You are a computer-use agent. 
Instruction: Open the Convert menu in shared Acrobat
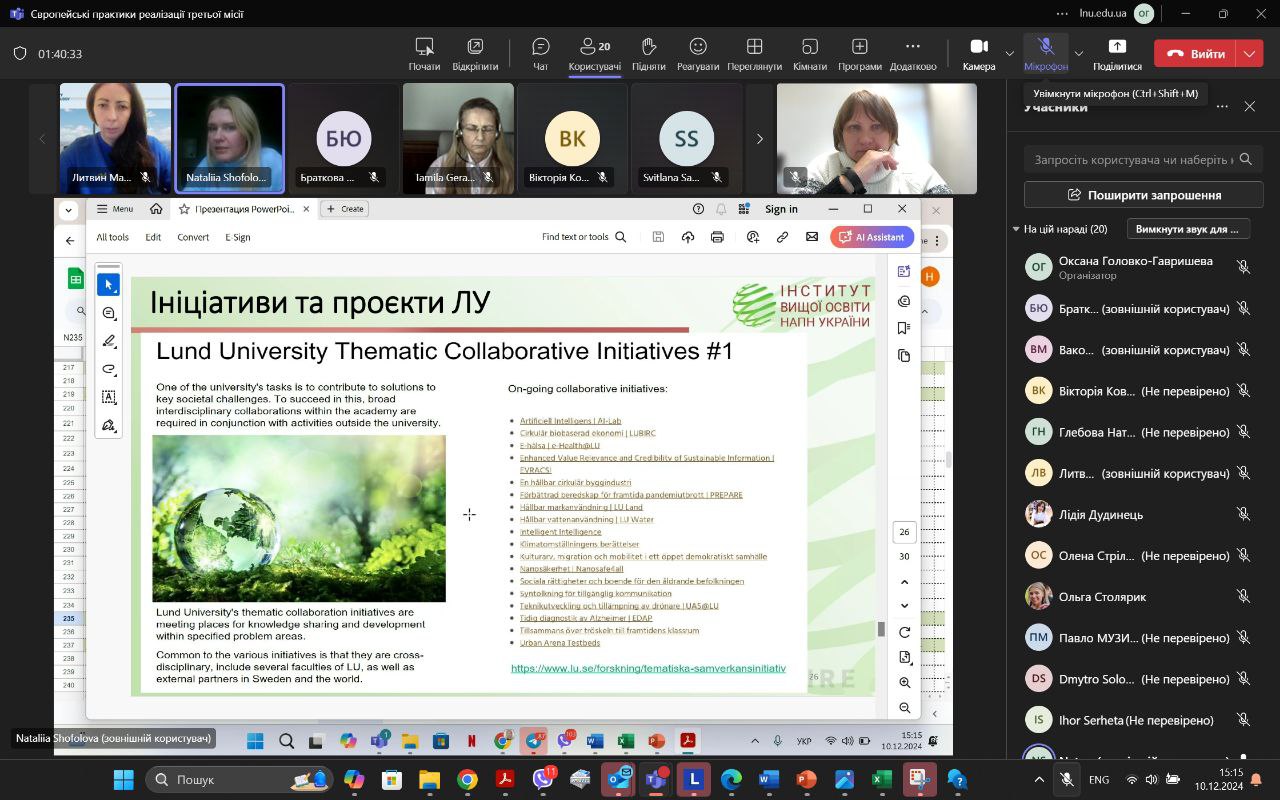point(193,237)
